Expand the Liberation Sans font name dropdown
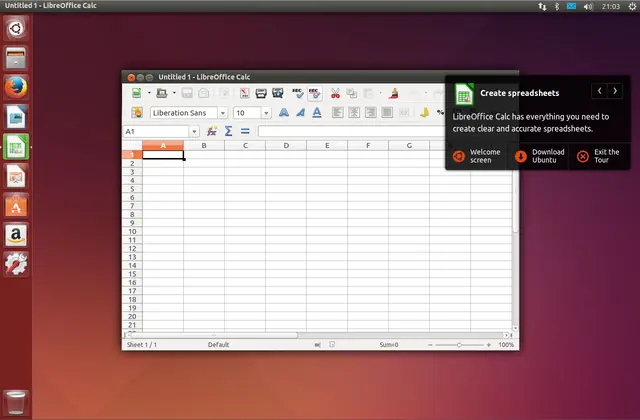 [x=222, y=113]
